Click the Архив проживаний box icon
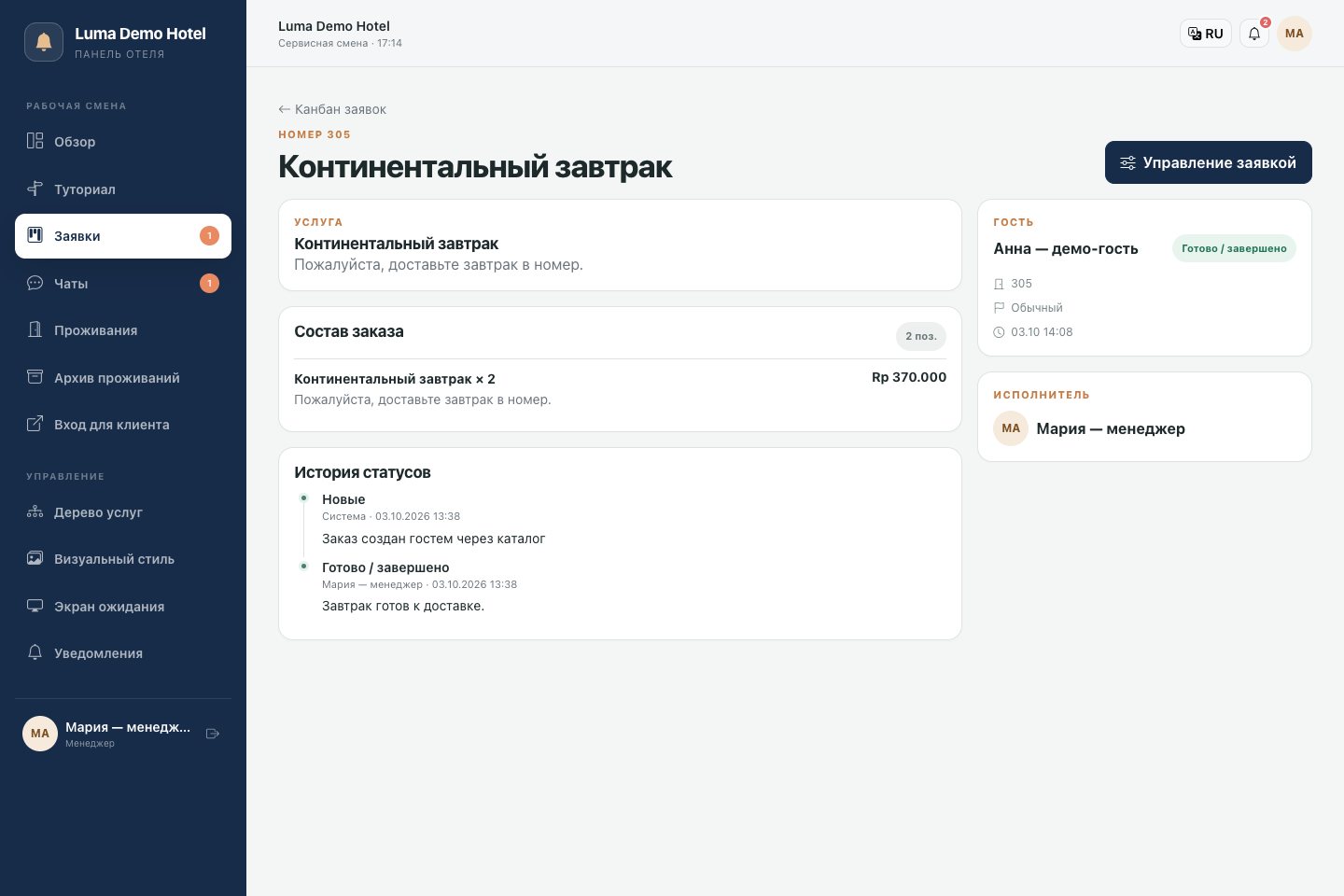The width and height of the screenshot is (1344, 896). [35, 377]
